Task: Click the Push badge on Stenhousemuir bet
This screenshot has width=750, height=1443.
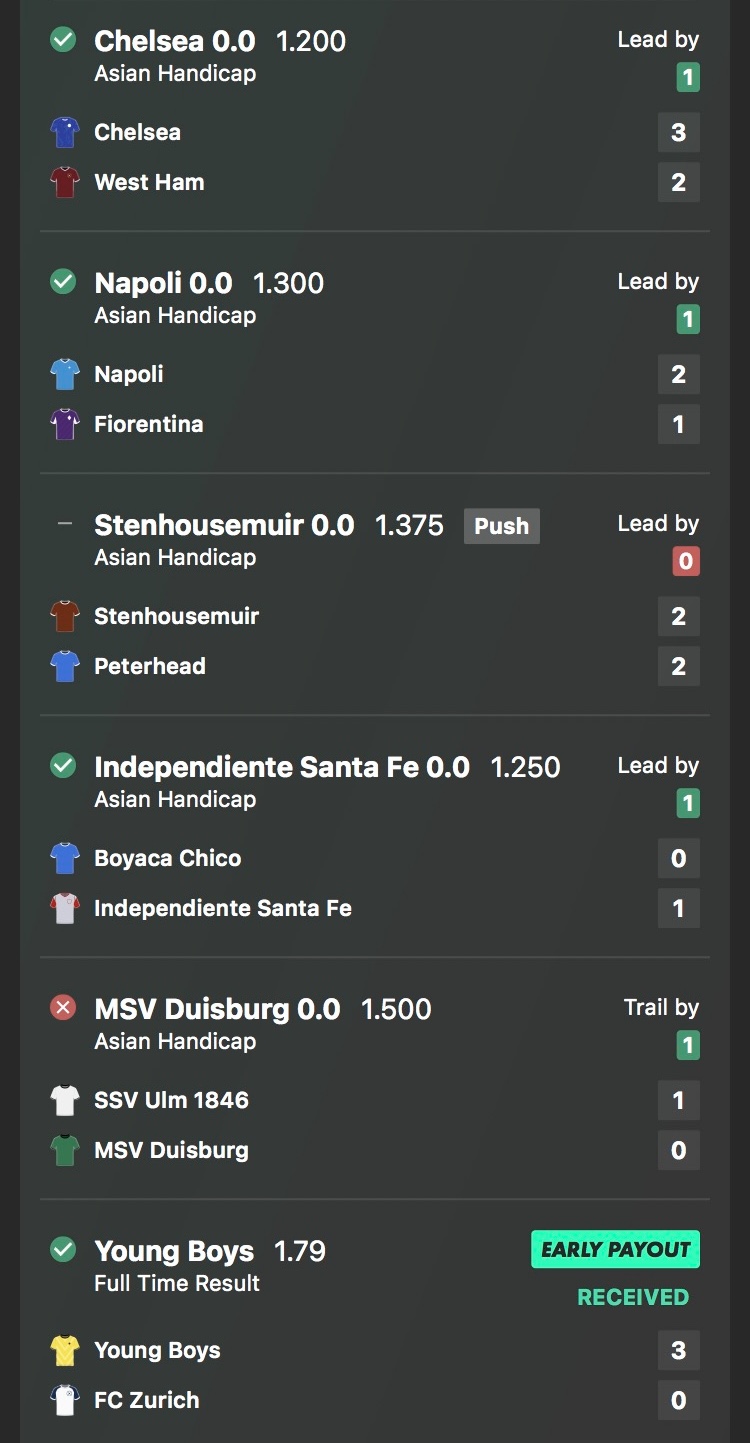Action: tap(501, 526)
